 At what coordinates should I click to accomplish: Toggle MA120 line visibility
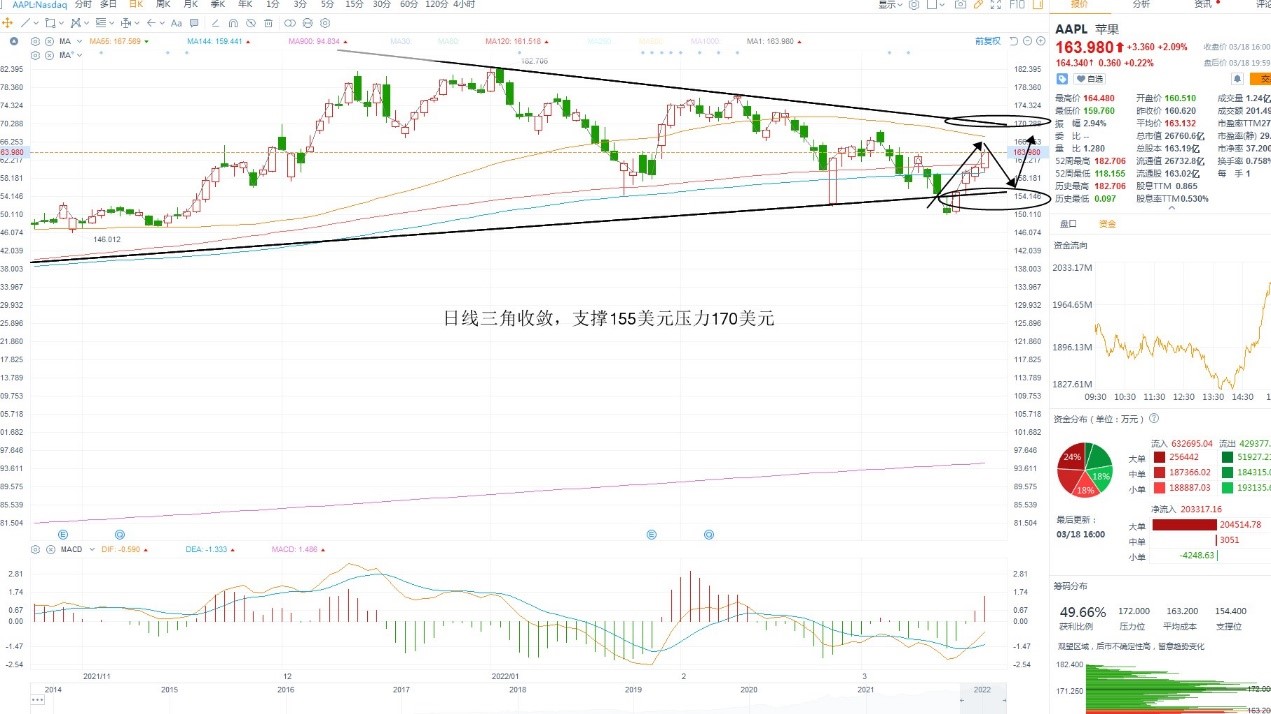[x=513, y=41]
